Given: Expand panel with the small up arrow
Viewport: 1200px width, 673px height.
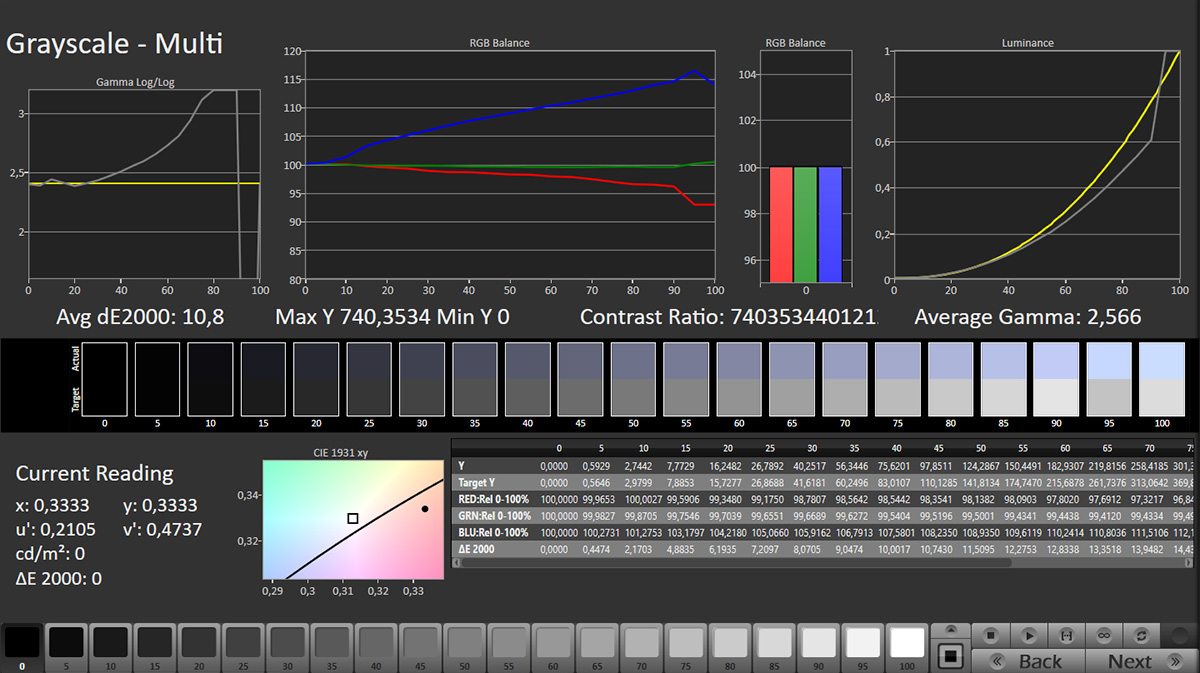Looking at the screenshot, I should pyautogui.click(x=950, y=630).
